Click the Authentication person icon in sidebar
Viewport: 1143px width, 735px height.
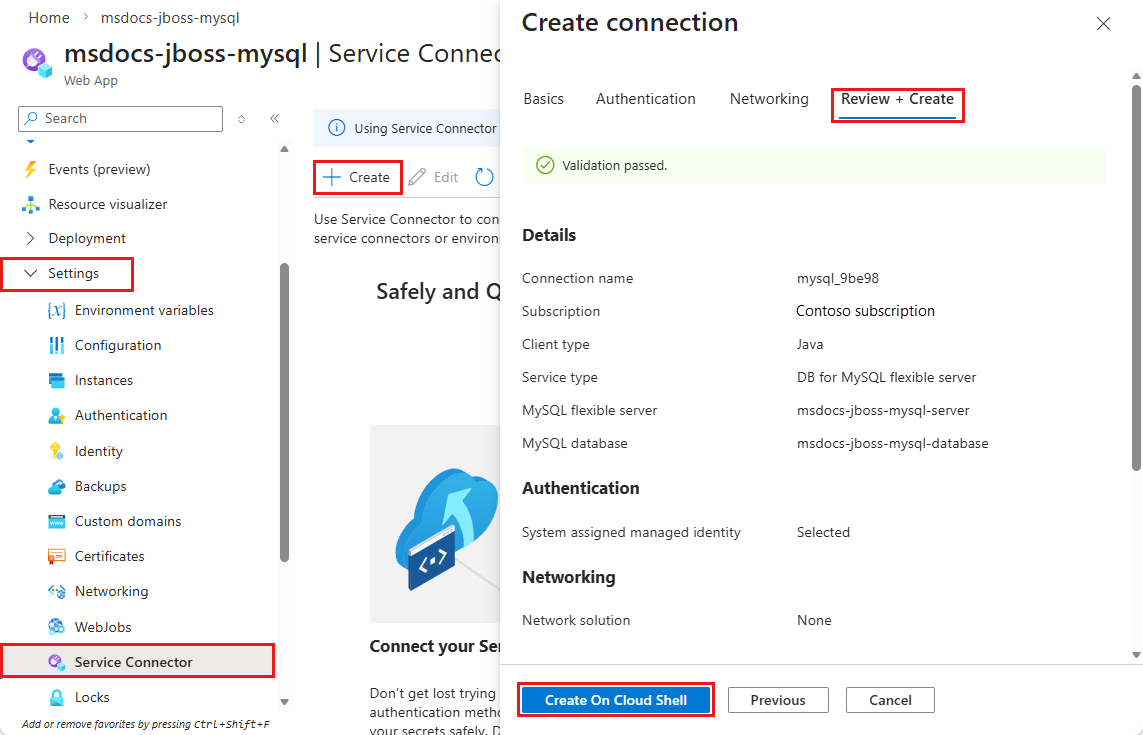point(56,416)
